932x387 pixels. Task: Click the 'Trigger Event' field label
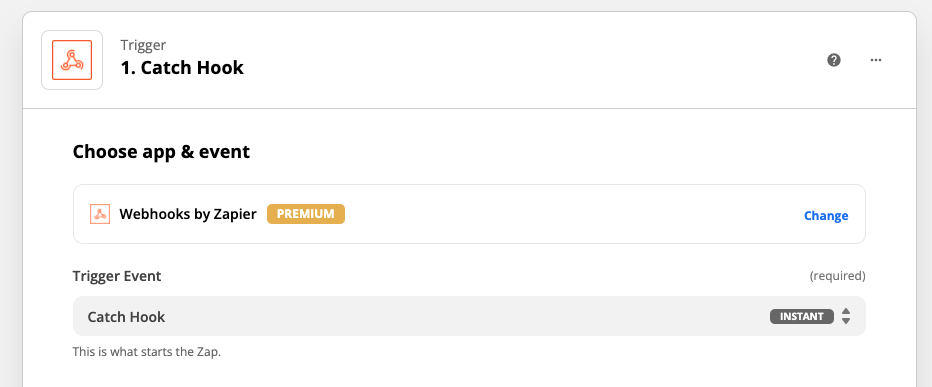tap(117, 276)
